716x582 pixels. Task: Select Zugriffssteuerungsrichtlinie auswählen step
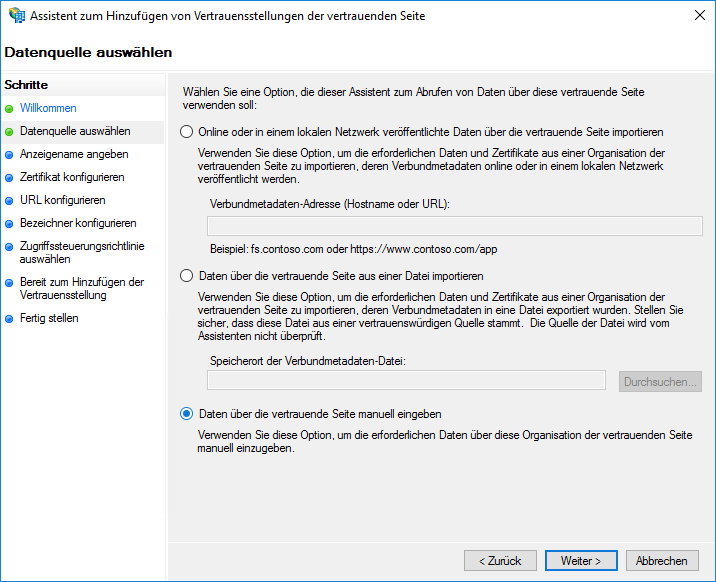pyautogui.click(x=80, y=252)
